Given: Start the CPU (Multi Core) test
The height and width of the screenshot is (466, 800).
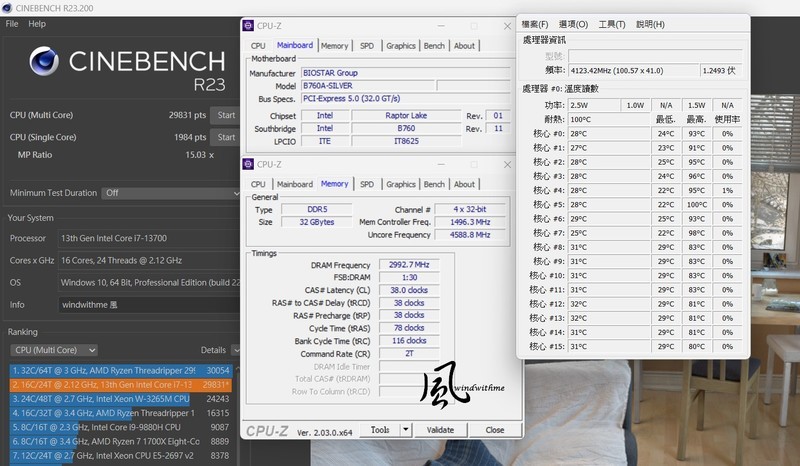Looking at the screenshot, I should tap(226, 115).
